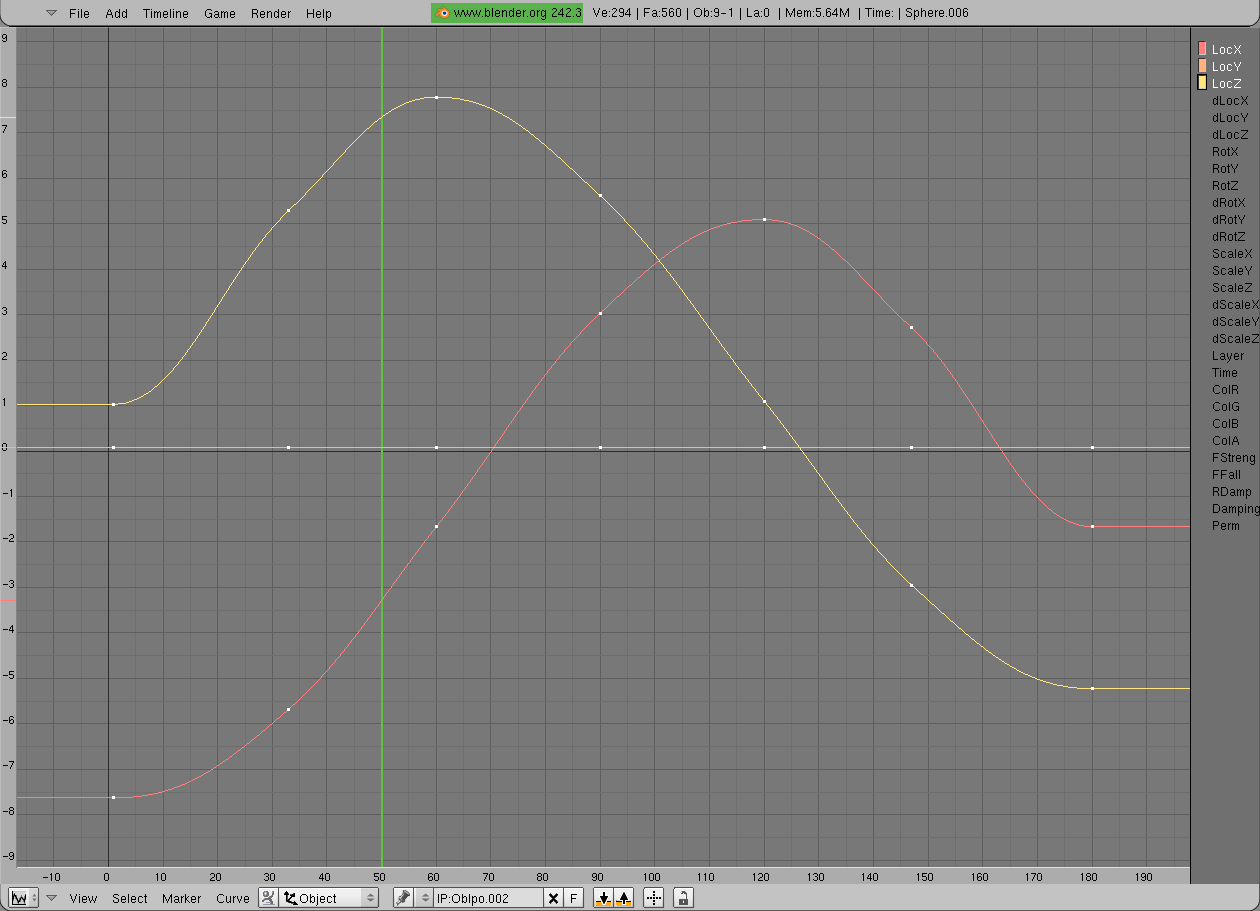Select the ColR channel

tap(1225, 389)
